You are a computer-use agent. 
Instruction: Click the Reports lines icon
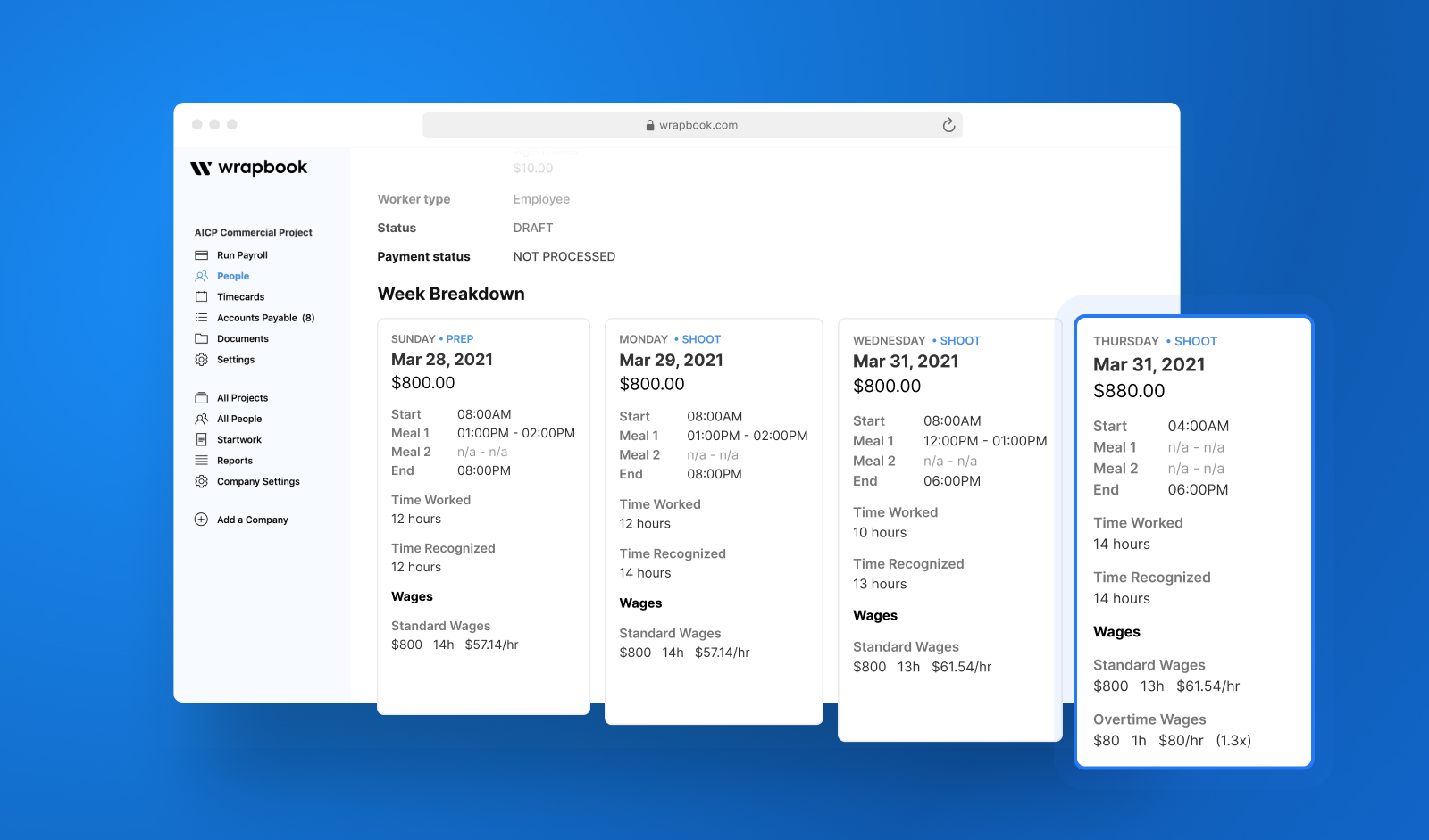pyautogui.click(x=201, y=461)
